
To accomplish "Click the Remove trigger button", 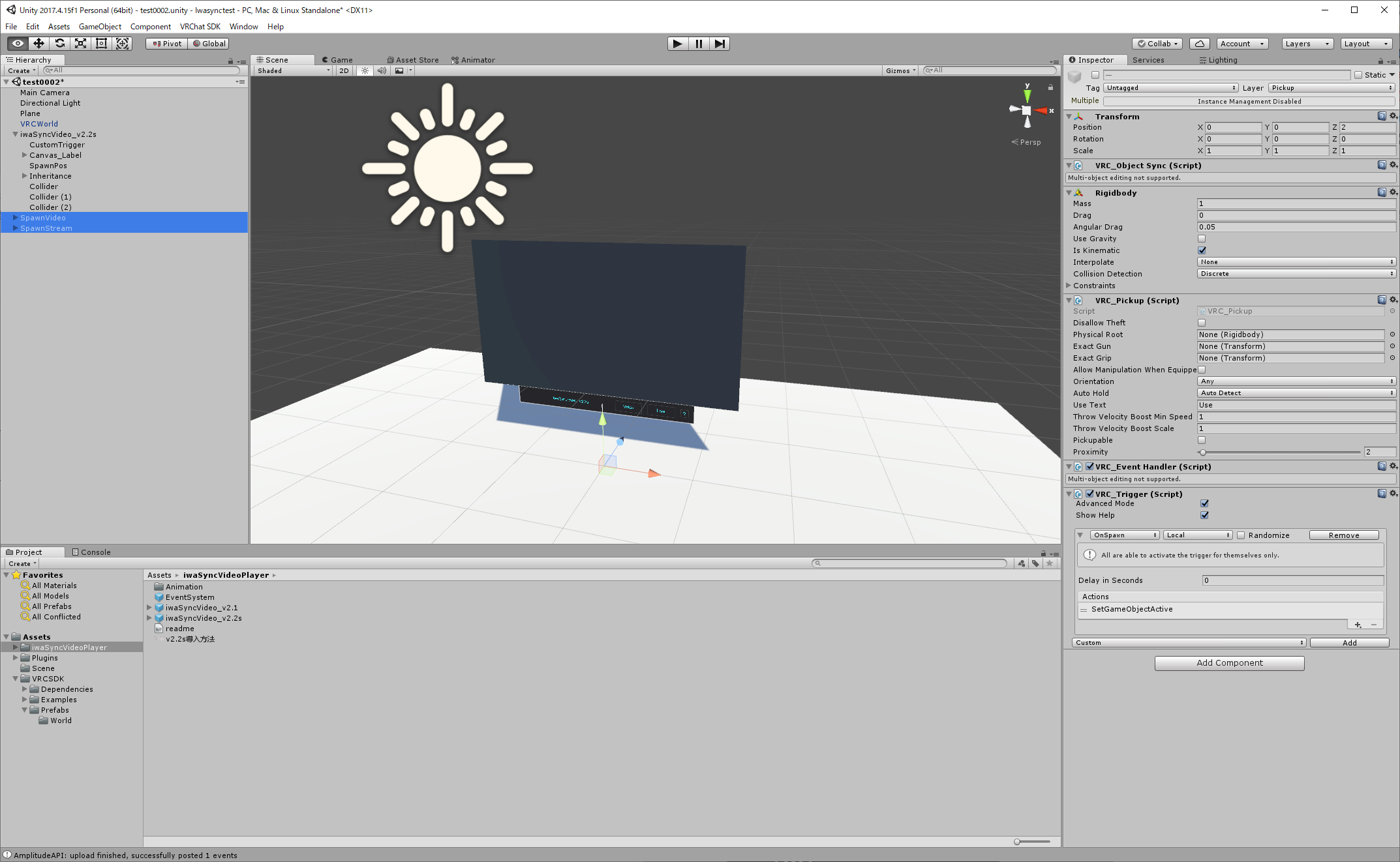I will point(1343,535).
